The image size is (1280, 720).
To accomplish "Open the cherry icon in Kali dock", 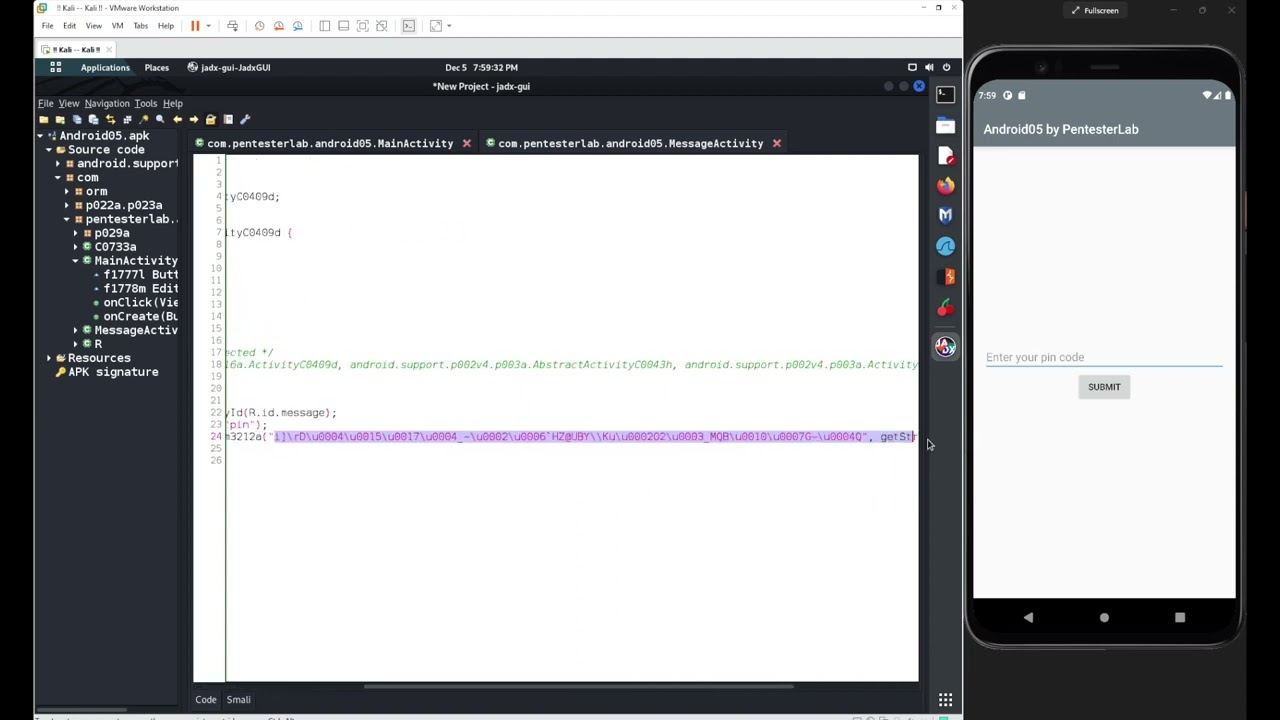I will click(x=945, y=309).
